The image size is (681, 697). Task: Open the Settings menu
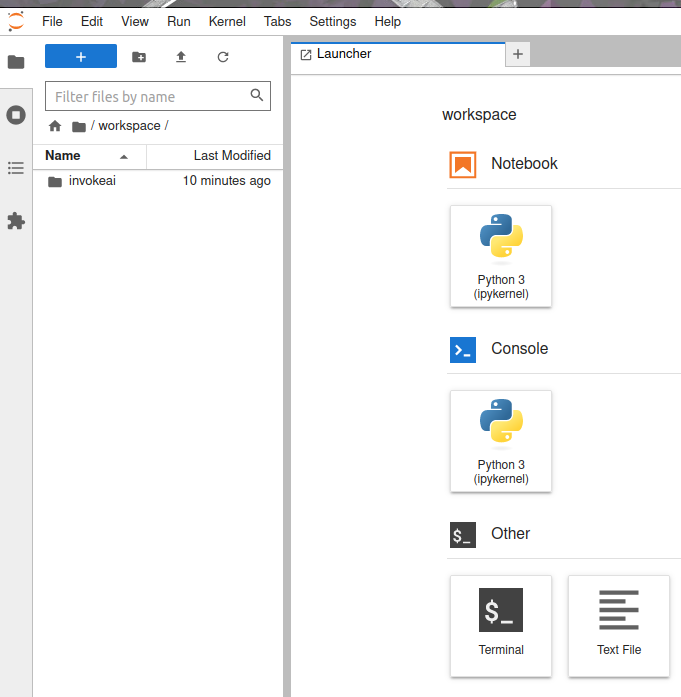(x=332, y=21)
